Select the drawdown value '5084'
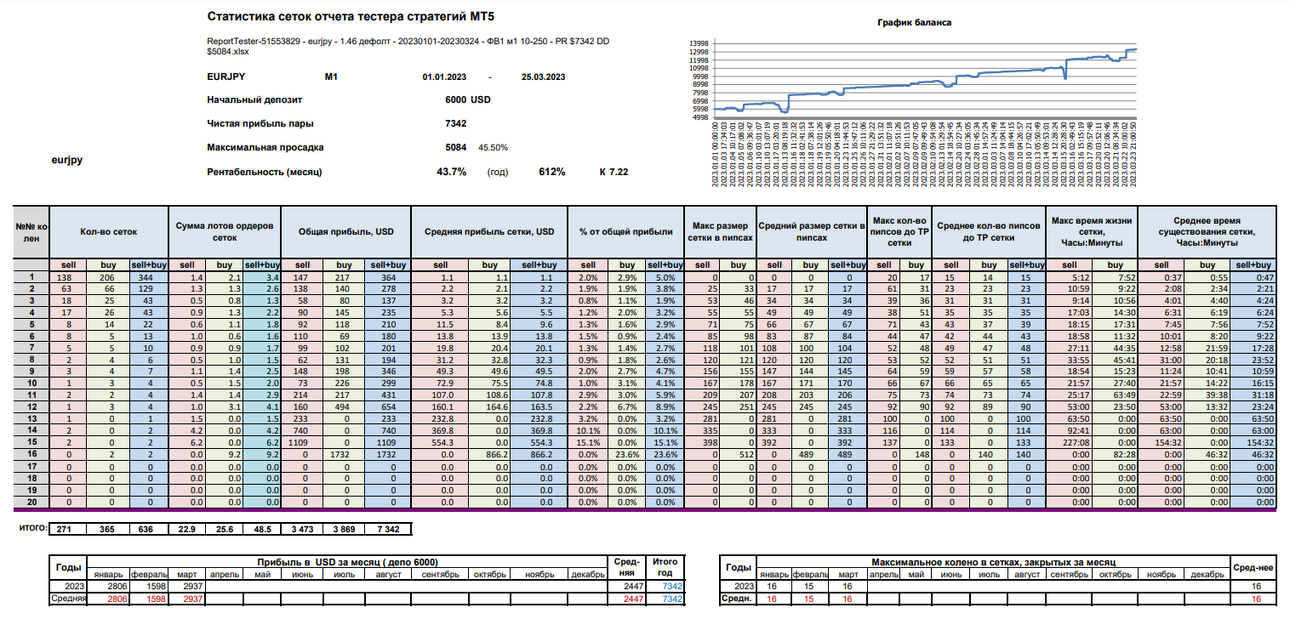1290x619 pixels. click(x=456, y=148)
